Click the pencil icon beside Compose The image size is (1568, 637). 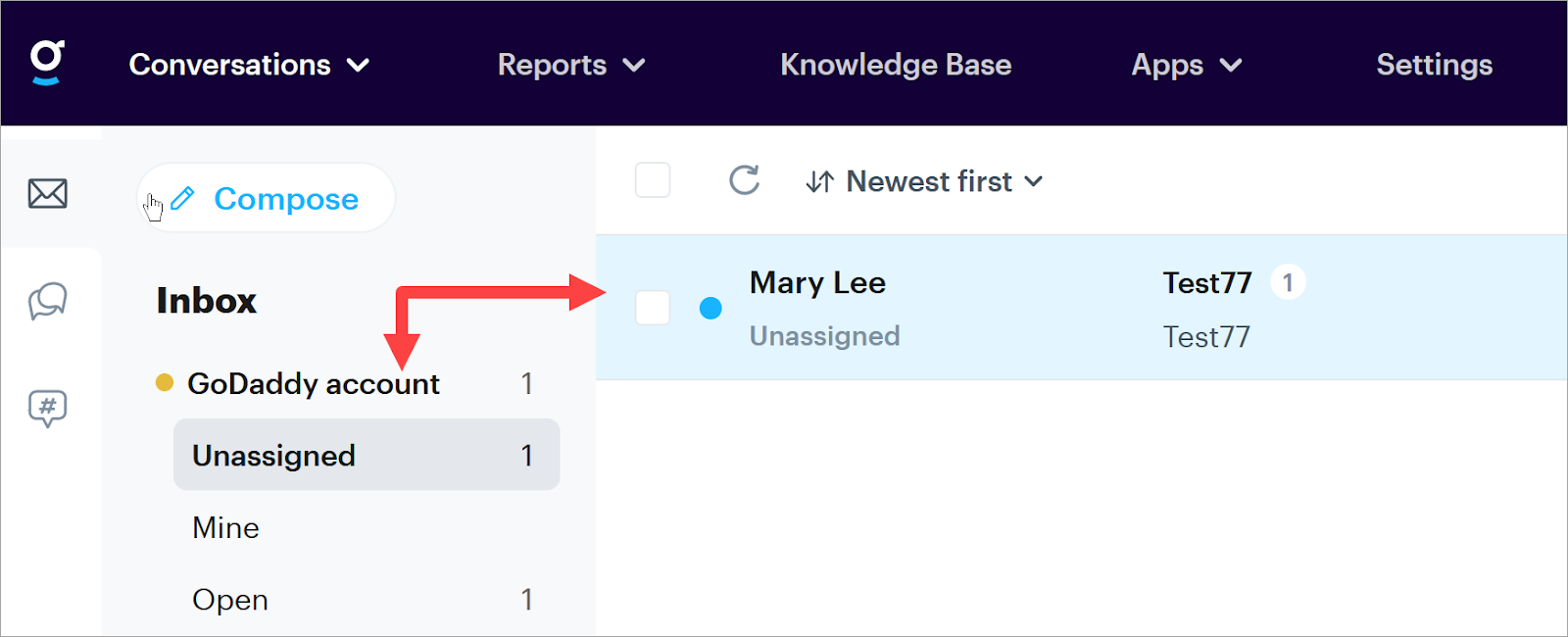(x=182, y=199)
